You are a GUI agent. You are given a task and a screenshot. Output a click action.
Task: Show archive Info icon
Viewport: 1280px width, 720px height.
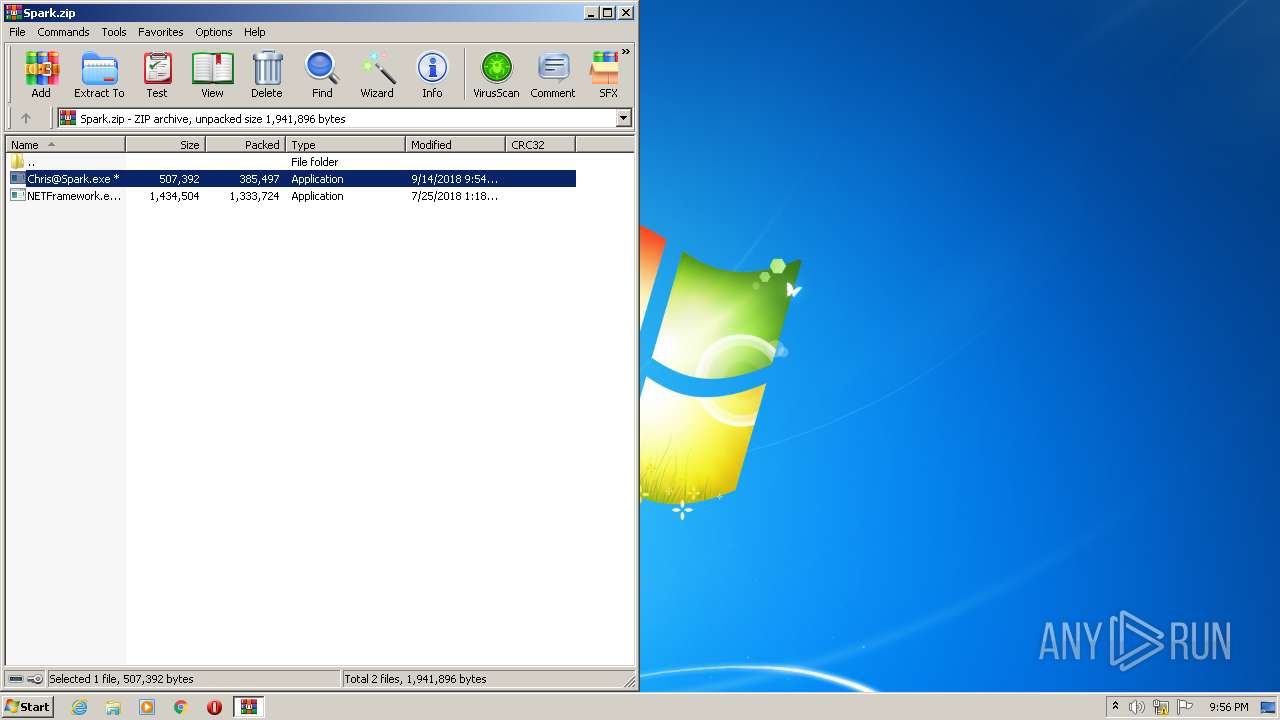coord(432,75)
